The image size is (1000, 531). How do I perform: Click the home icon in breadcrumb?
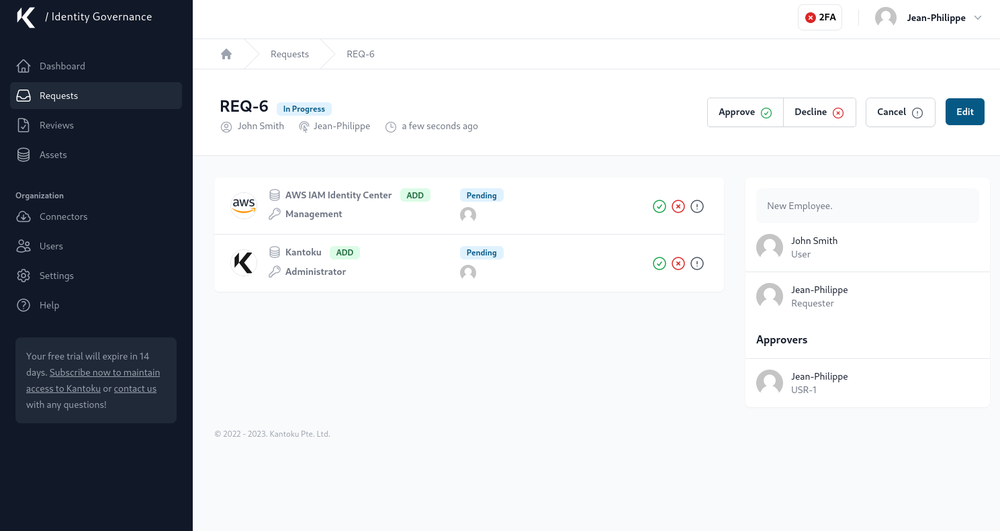pos(226,54)
